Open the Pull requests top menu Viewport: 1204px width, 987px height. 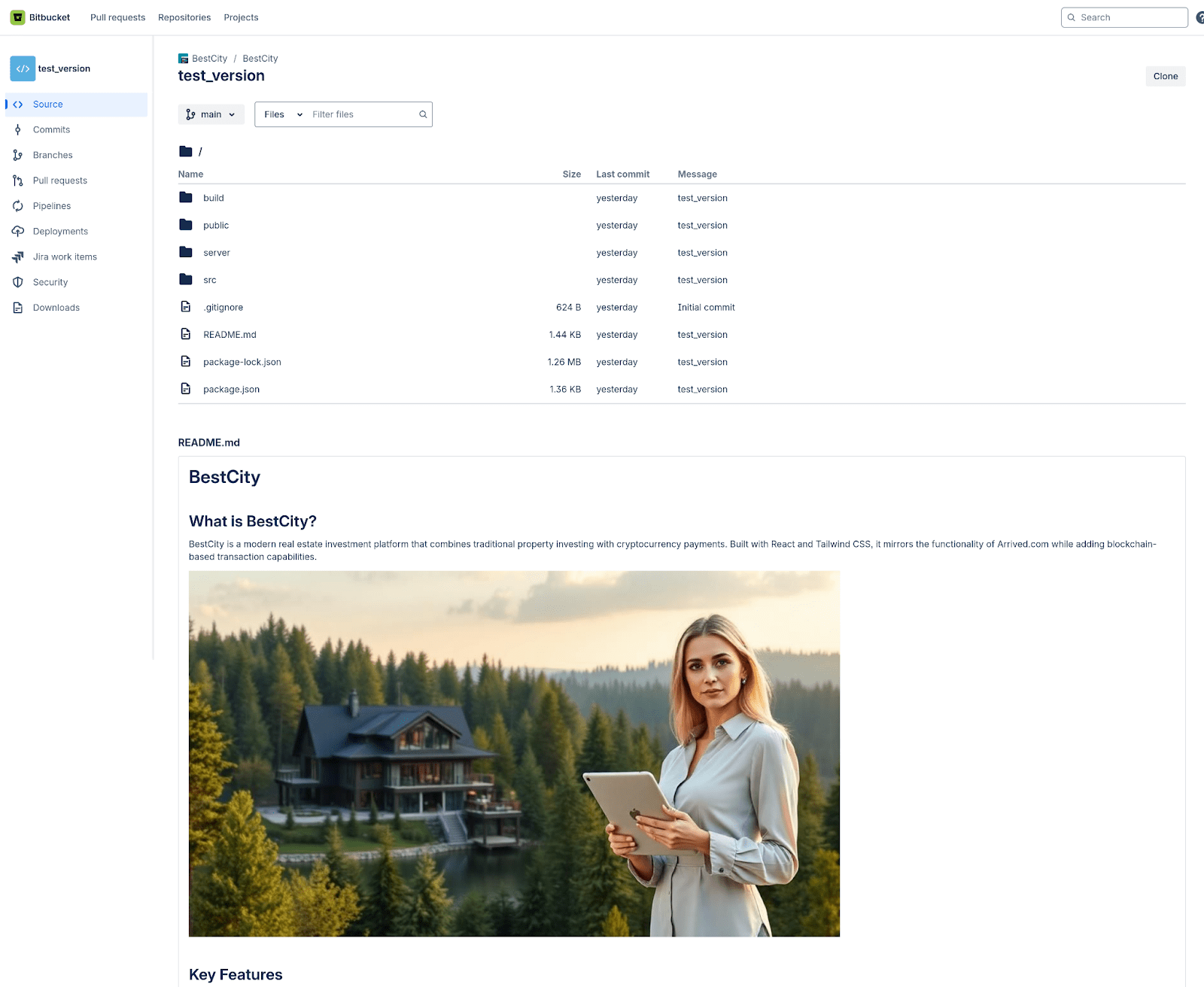(117, 17)
